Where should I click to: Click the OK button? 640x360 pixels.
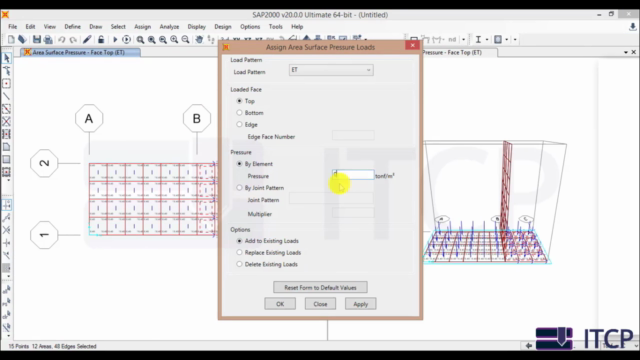click(280, 304)
